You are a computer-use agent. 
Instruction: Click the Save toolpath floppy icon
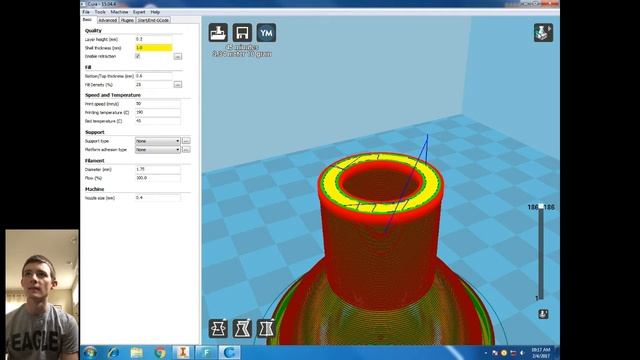(242, 33)
